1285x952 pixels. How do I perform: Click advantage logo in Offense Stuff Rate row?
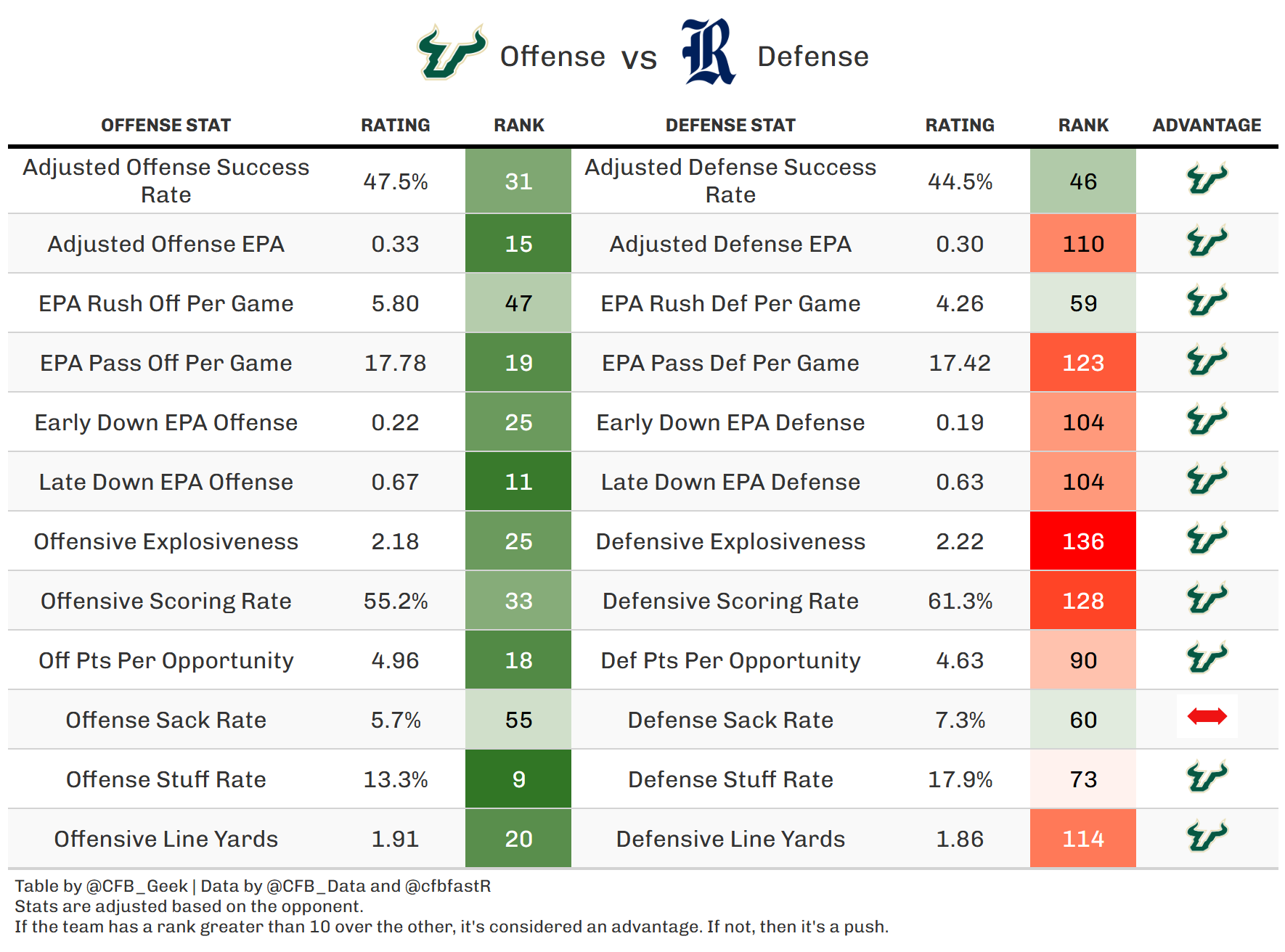[1207, 777]
